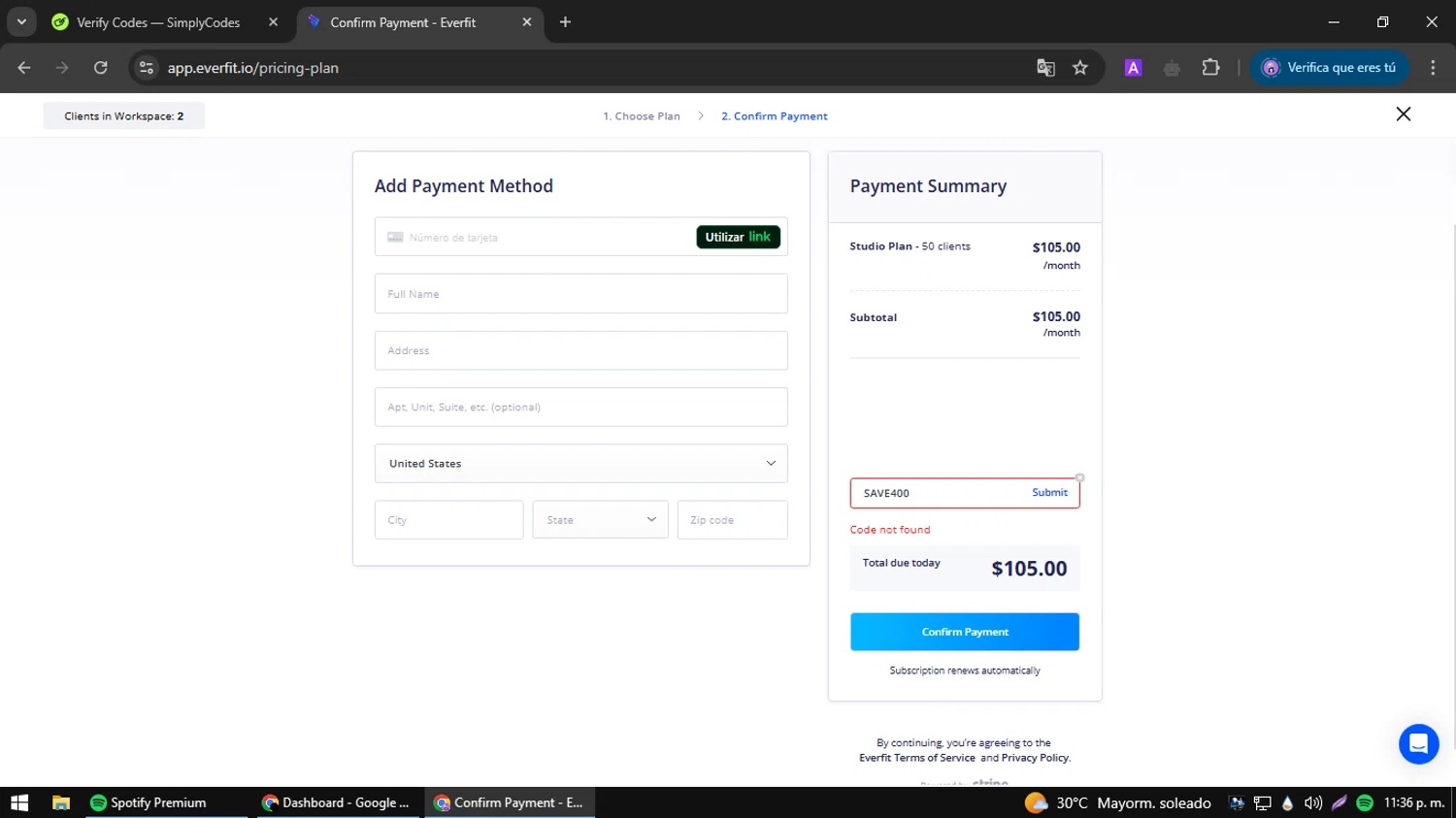This screenshot has width=1456, height=818.
Task: Select step 2. Confirm Payment
Action: [x=775, y=115]
